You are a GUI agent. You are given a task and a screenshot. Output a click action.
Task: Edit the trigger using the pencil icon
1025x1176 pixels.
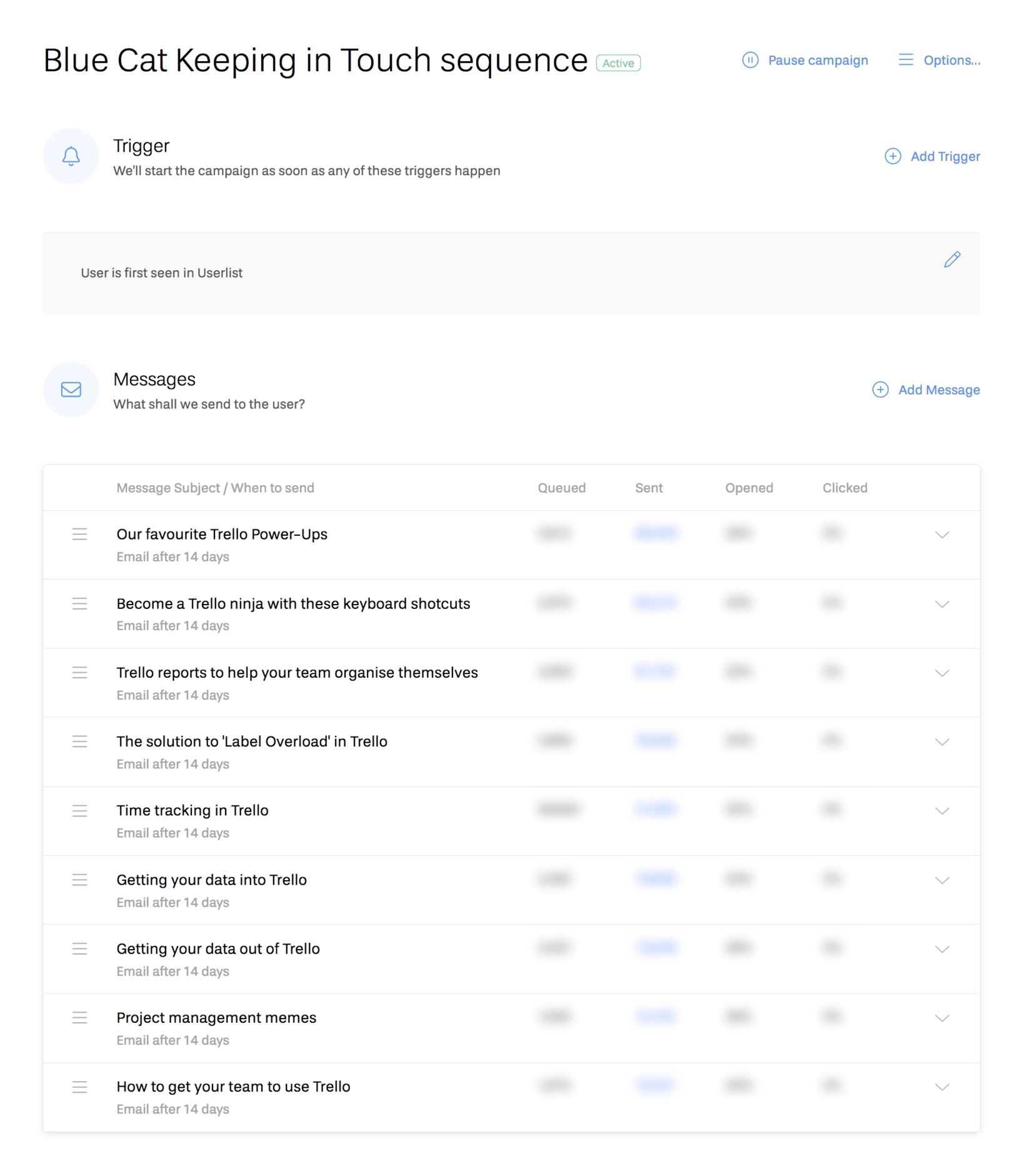point(952,259)
